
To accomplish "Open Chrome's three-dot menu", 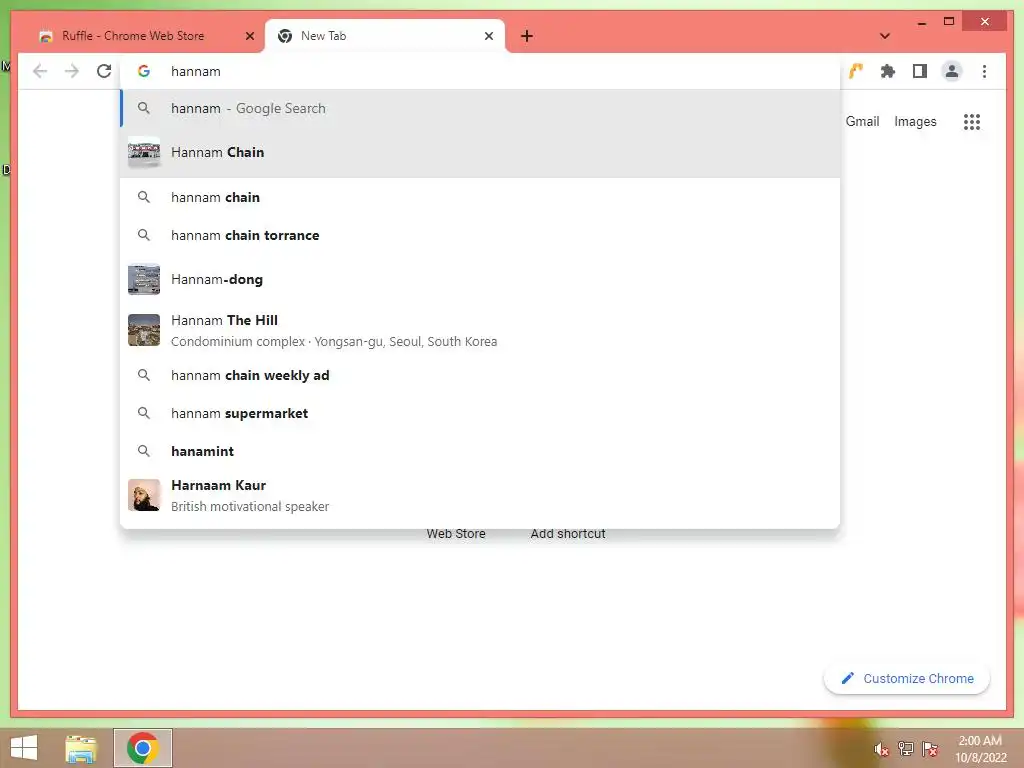I will 984,71.
